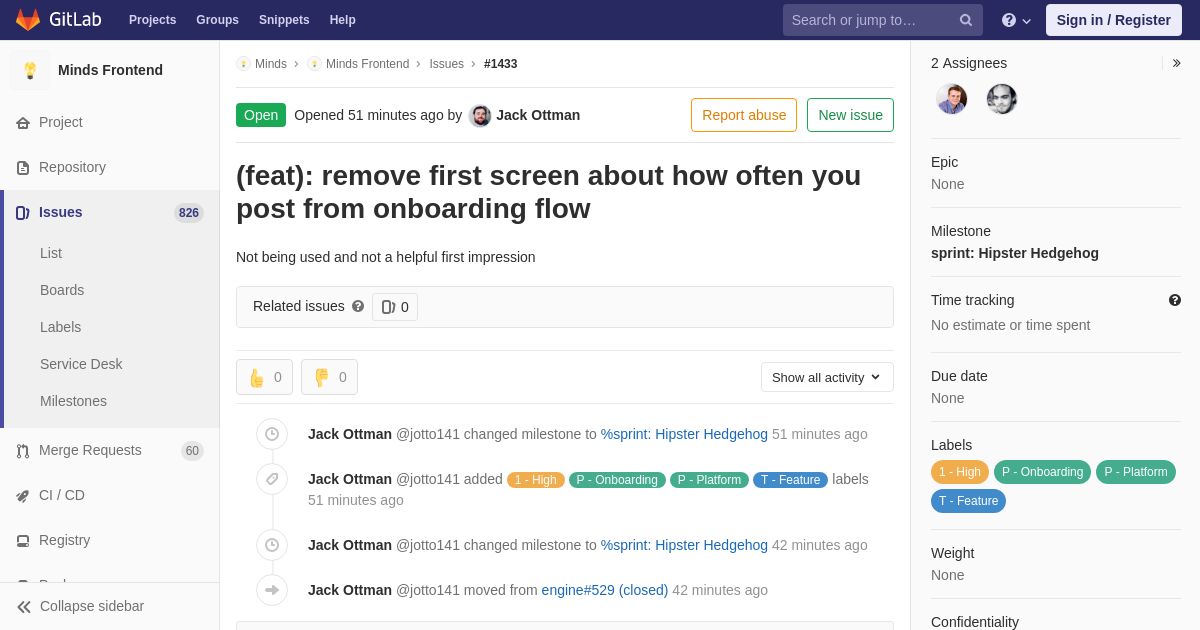Image resolution: width=1200 pixels, height=630 pixels.
Task: Open the Help nav item
Action: pyautogui.click(x=343, y=20)
